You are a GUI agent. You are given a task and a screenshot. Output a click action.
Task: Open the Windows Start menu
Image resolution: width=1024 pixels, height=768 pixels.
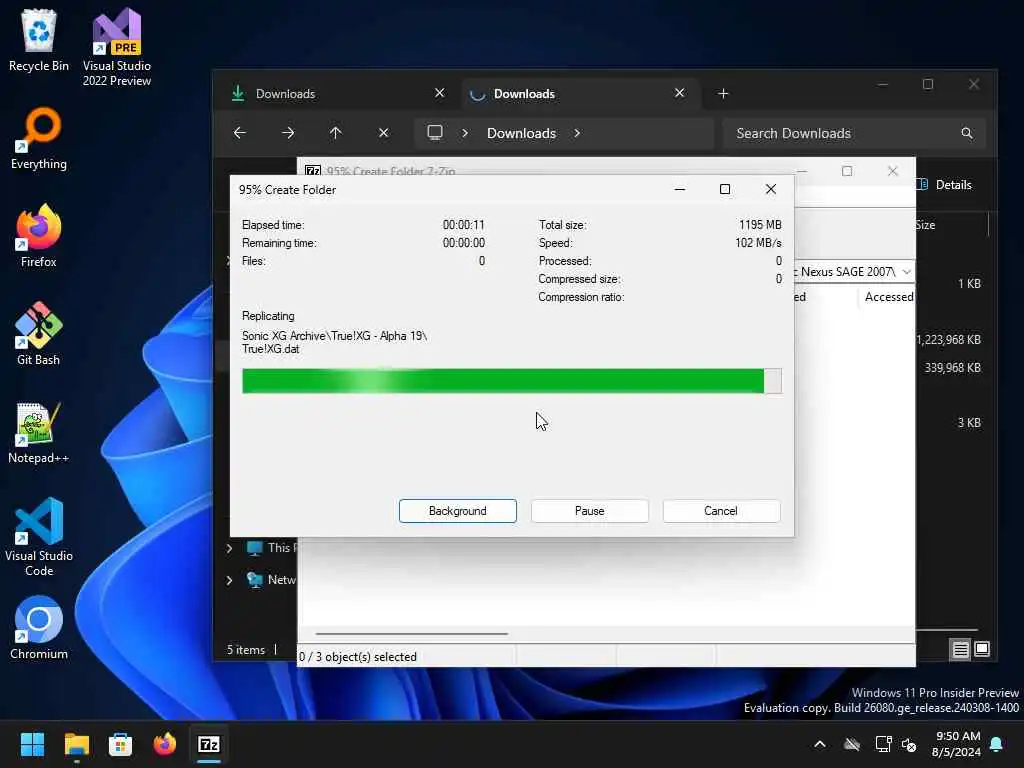(32, 744)
